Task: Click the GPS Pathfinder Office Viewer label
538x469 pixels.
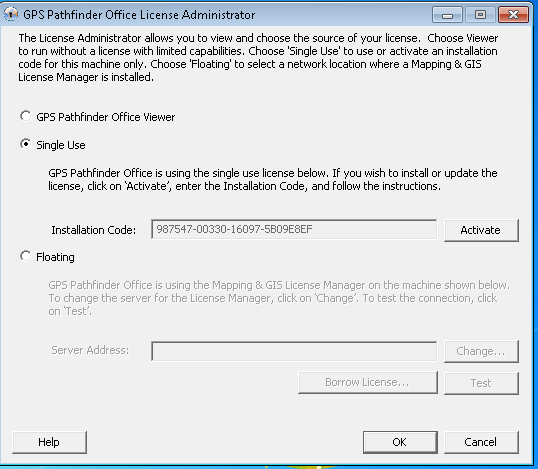Action: tap(106, 117)
